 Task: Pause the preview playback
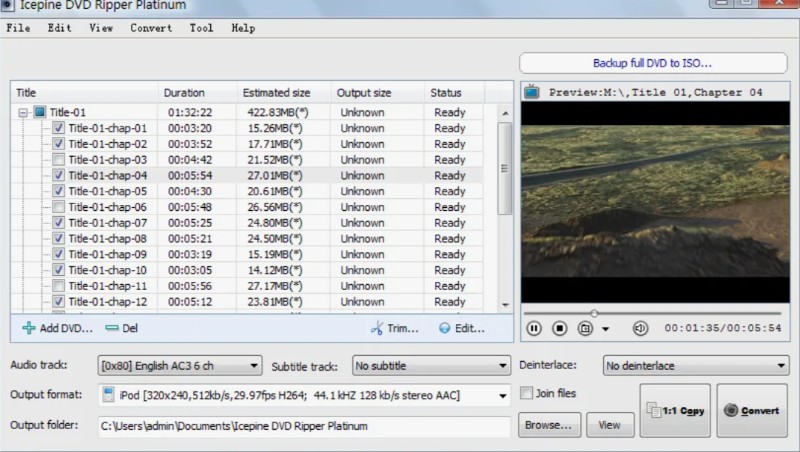(534, 328)
